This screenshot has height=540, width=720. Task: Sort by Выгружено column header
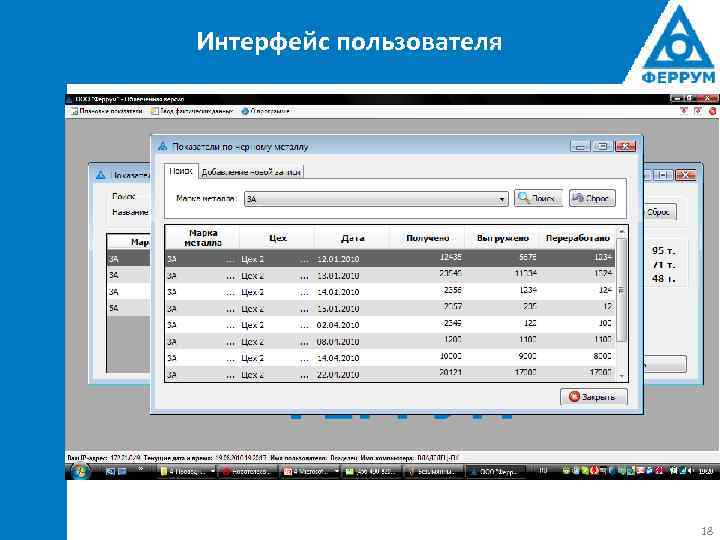point(502,238)
